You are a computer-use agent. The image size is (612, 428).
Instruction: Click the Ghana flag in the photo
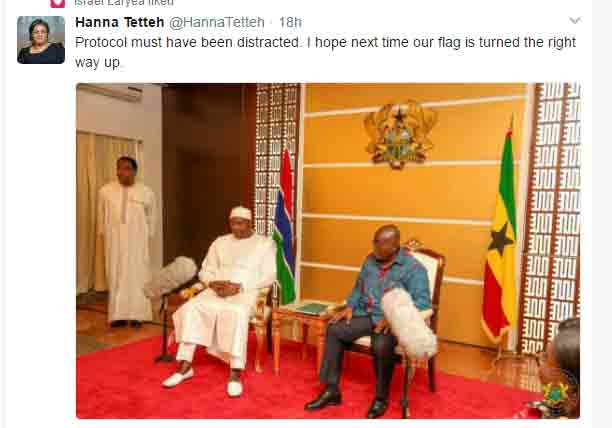(499, 240)
